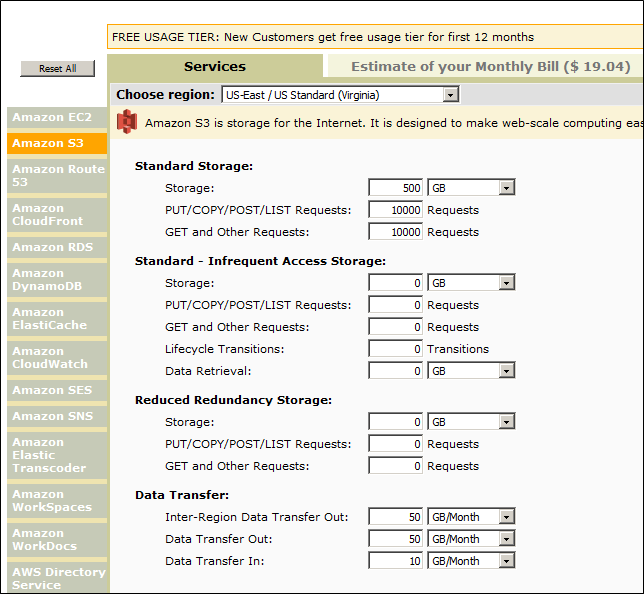Click Infrequent Access Storage amount field

[396, 283]
